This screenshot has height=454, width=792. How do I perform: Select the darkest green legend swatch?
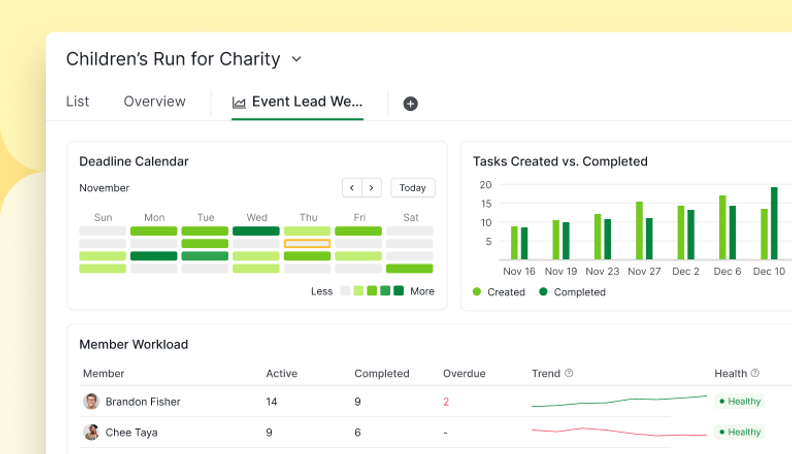pyautogui.click(x=399, y=291)
